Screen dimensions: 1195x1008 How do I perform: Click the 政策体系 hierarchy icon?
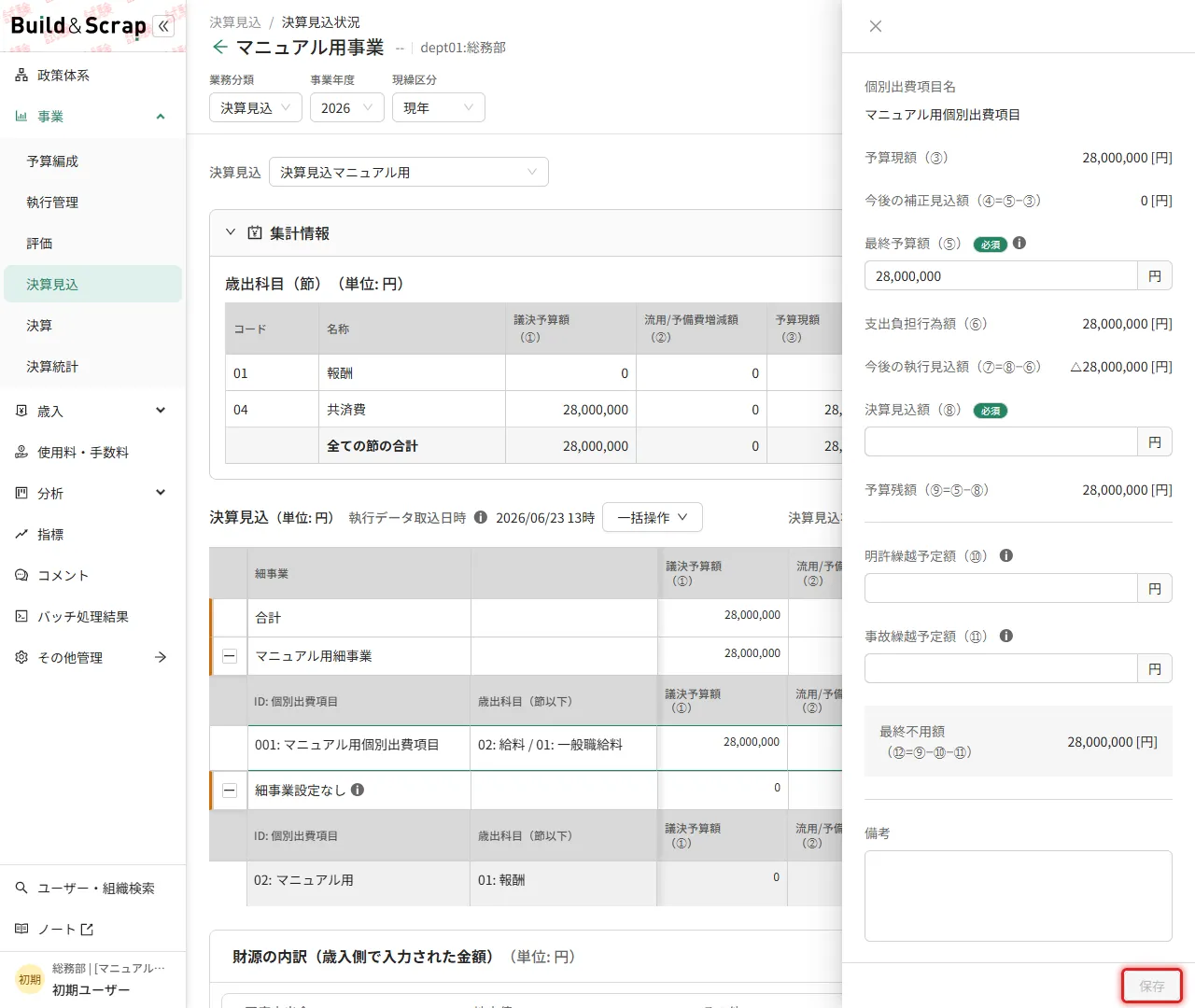[21, 76]
